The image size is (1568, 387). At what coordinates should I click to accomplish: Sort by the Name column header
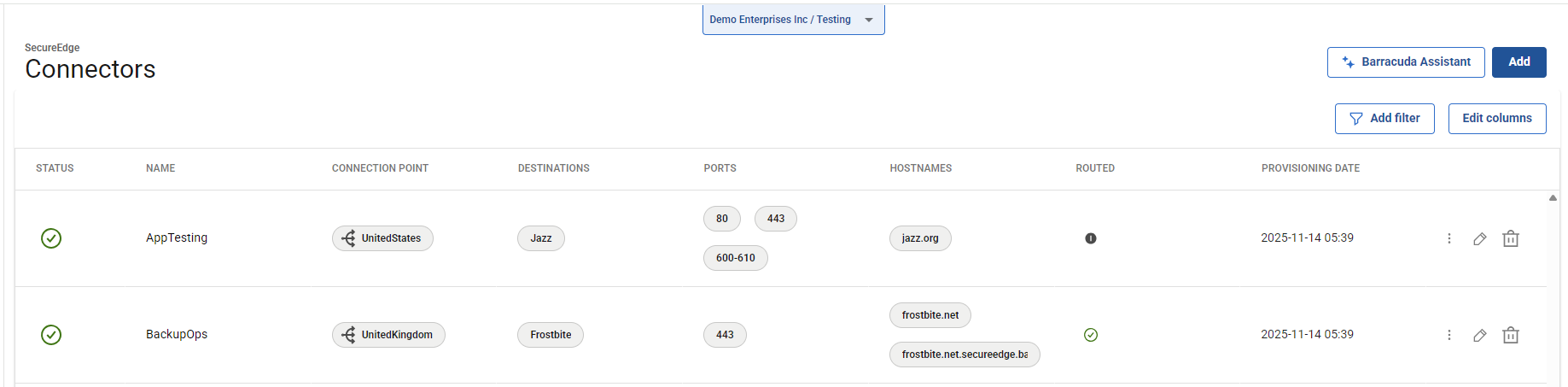pyautogui.click(x=160, y=168)
